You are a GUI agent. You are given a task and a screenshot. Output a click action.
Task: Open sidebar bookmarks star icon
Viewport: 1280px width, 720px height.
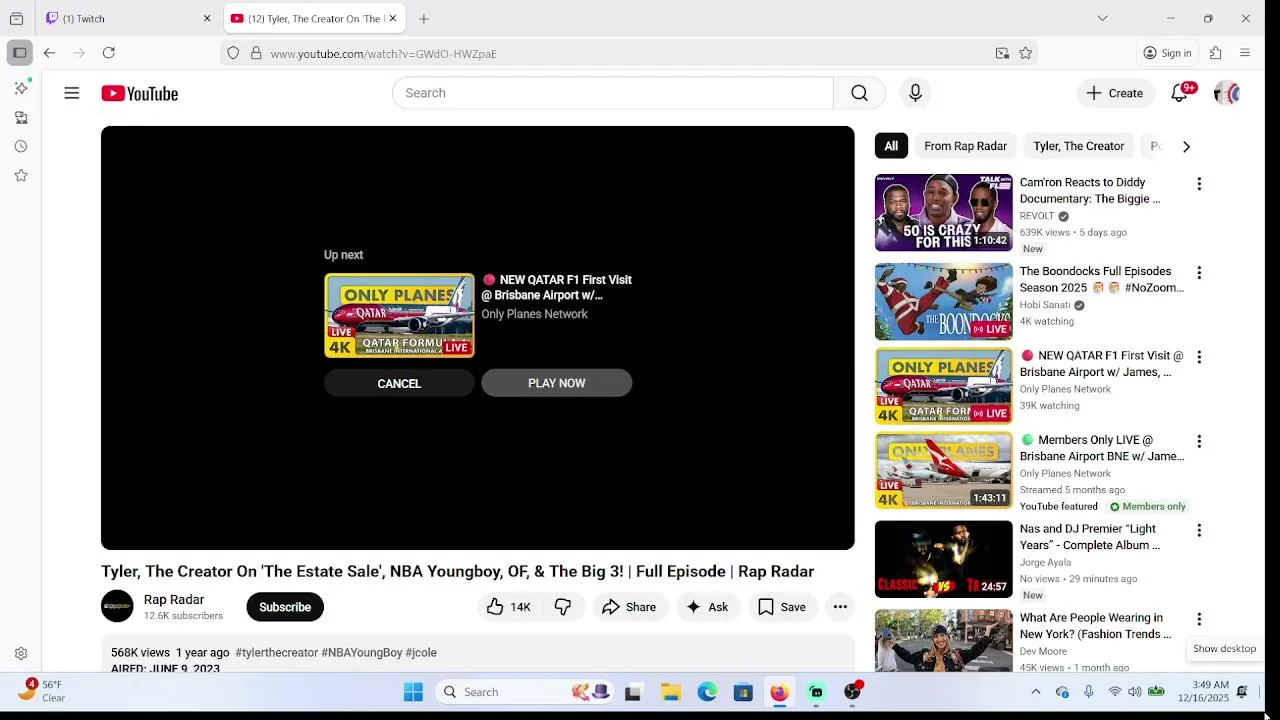21,175
